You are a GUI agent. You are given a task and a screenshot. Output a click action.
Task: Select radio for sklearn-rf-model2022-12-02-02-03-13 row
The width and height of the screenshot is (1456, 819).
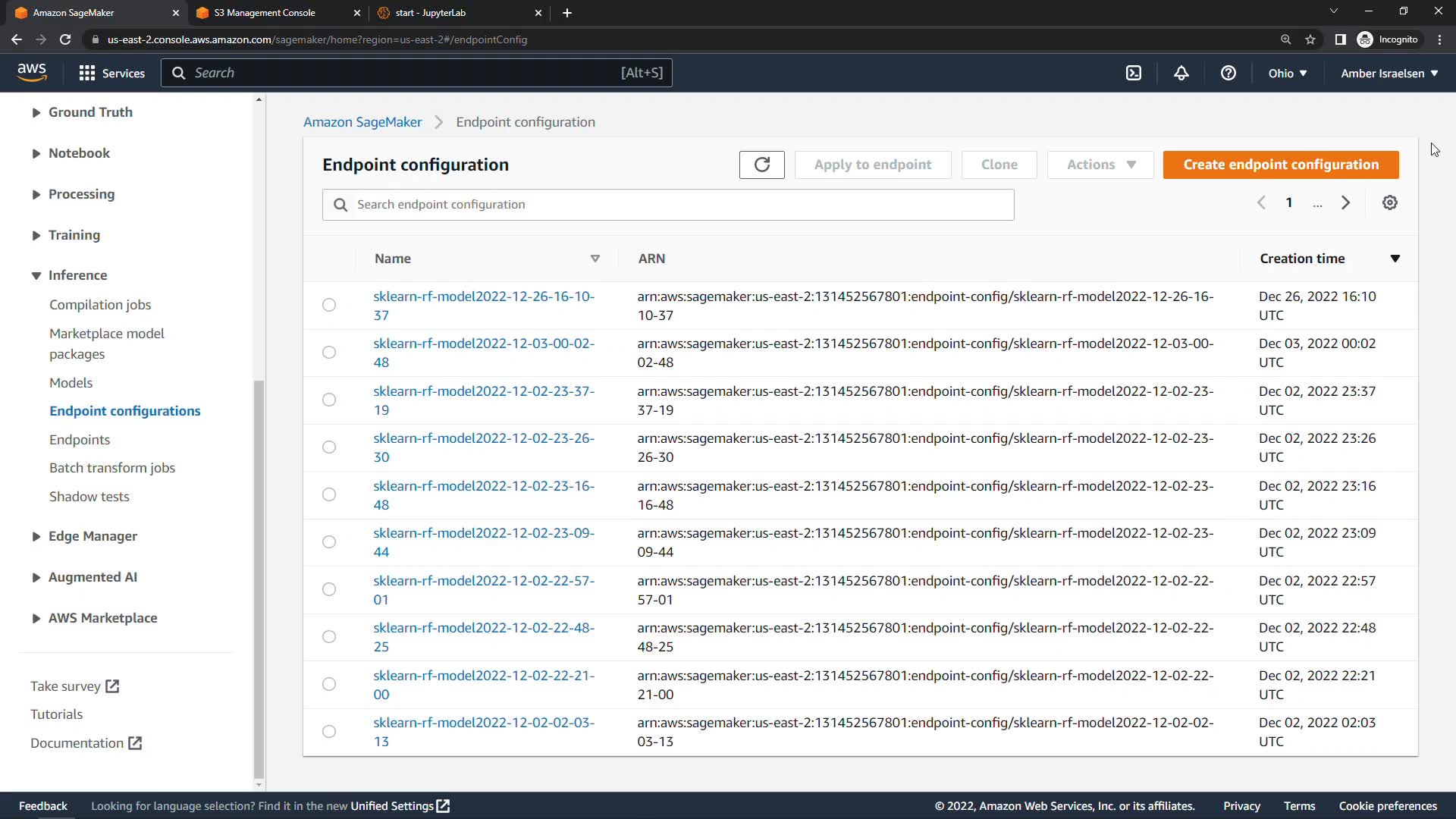coord(329,732)
